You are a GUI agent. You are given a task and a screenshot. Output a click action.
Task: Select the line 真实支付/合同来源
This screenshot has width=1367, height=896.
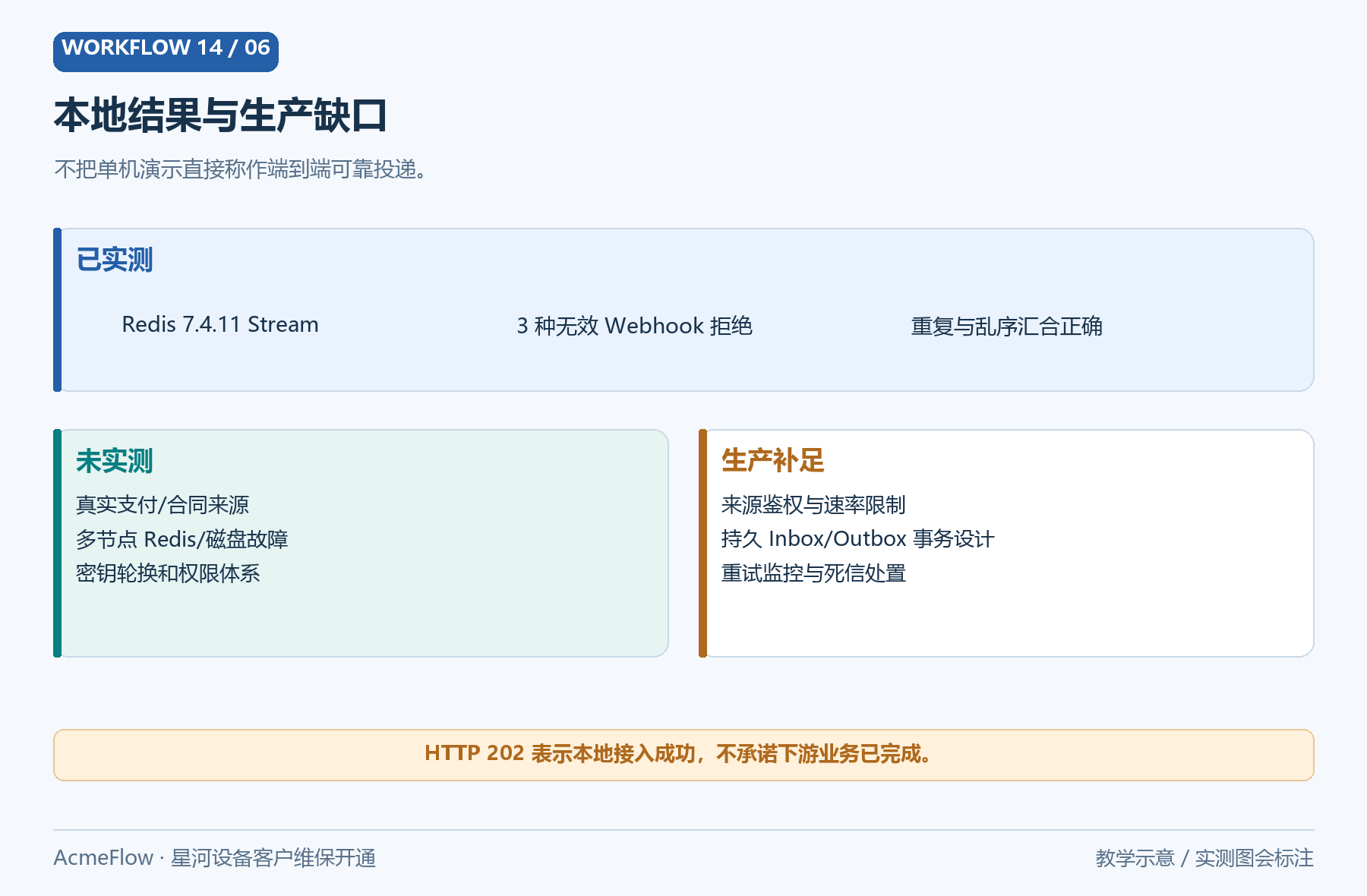(163, 505)
